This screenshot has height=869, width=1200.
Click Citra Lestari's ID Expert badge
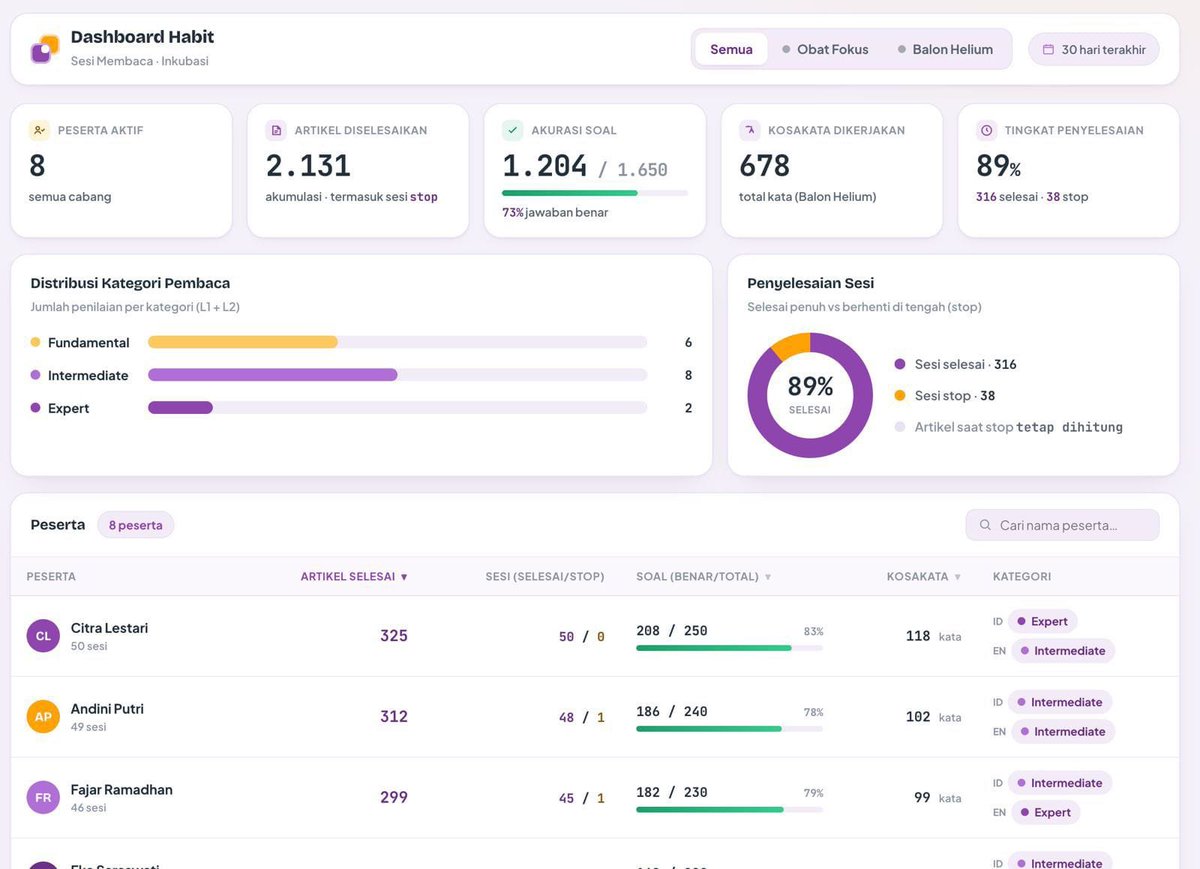(x=1042, y=621)
